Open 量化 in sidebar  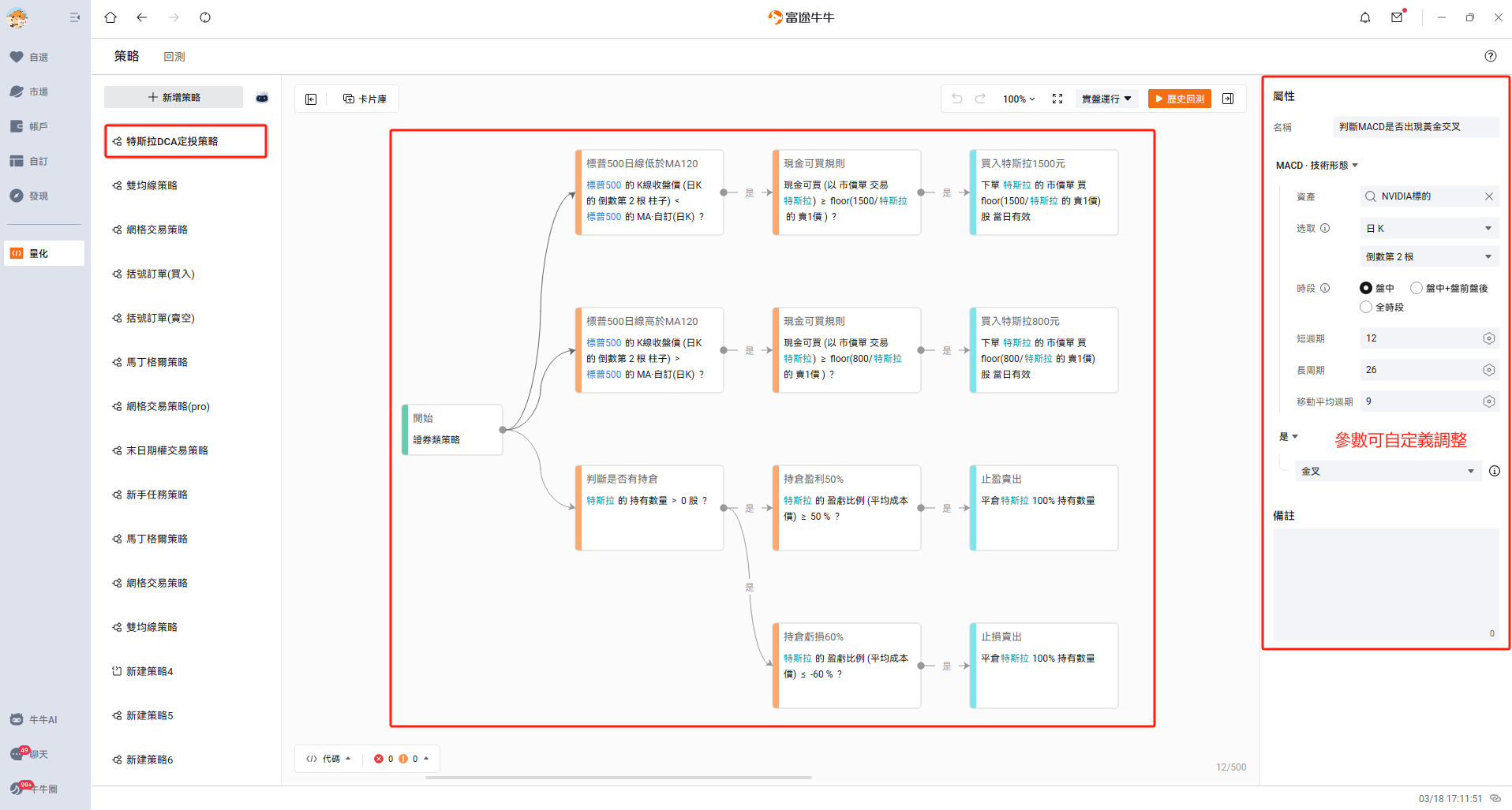pyautogui.click(x=44, y=253)
